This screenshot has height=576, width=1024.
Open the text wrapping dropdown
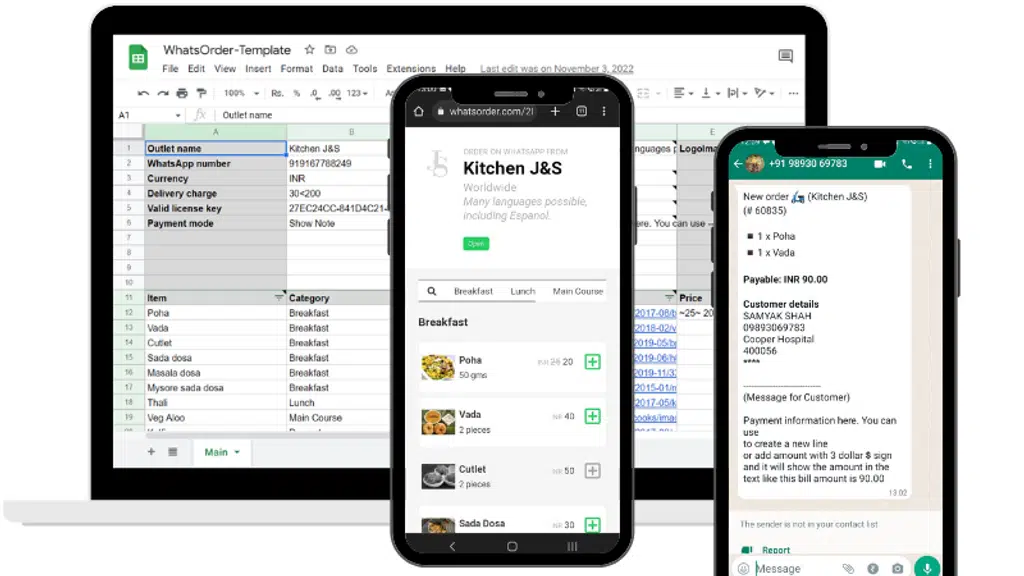(737, 93)
